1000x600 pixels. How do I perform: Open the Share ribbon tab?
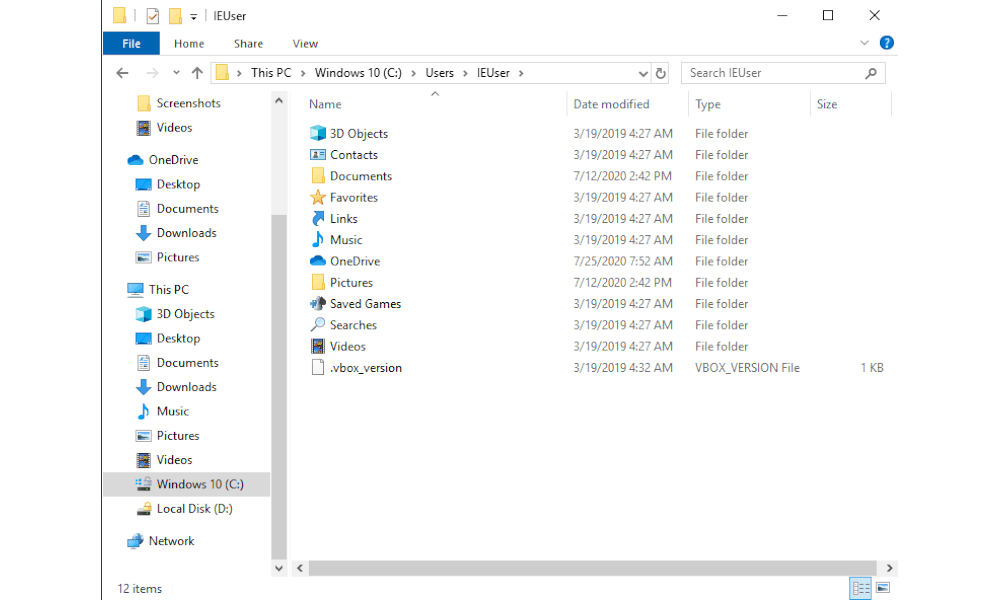coord(248,43)
